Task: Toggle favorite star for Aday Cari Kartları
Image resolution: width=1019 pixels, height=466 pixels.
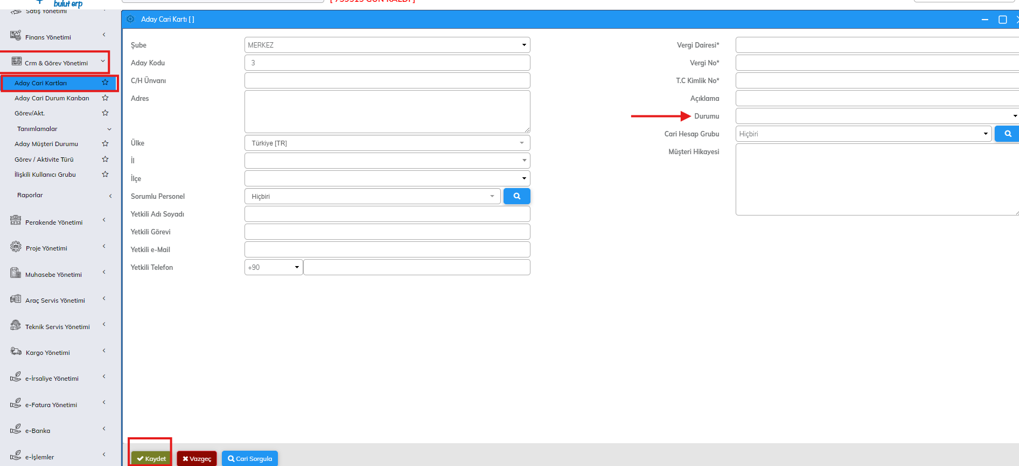Action: tap(105, 83)
